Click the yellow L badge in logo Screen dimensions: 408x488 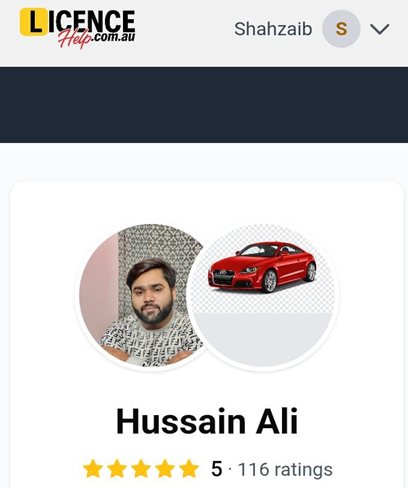coord(34,22)
